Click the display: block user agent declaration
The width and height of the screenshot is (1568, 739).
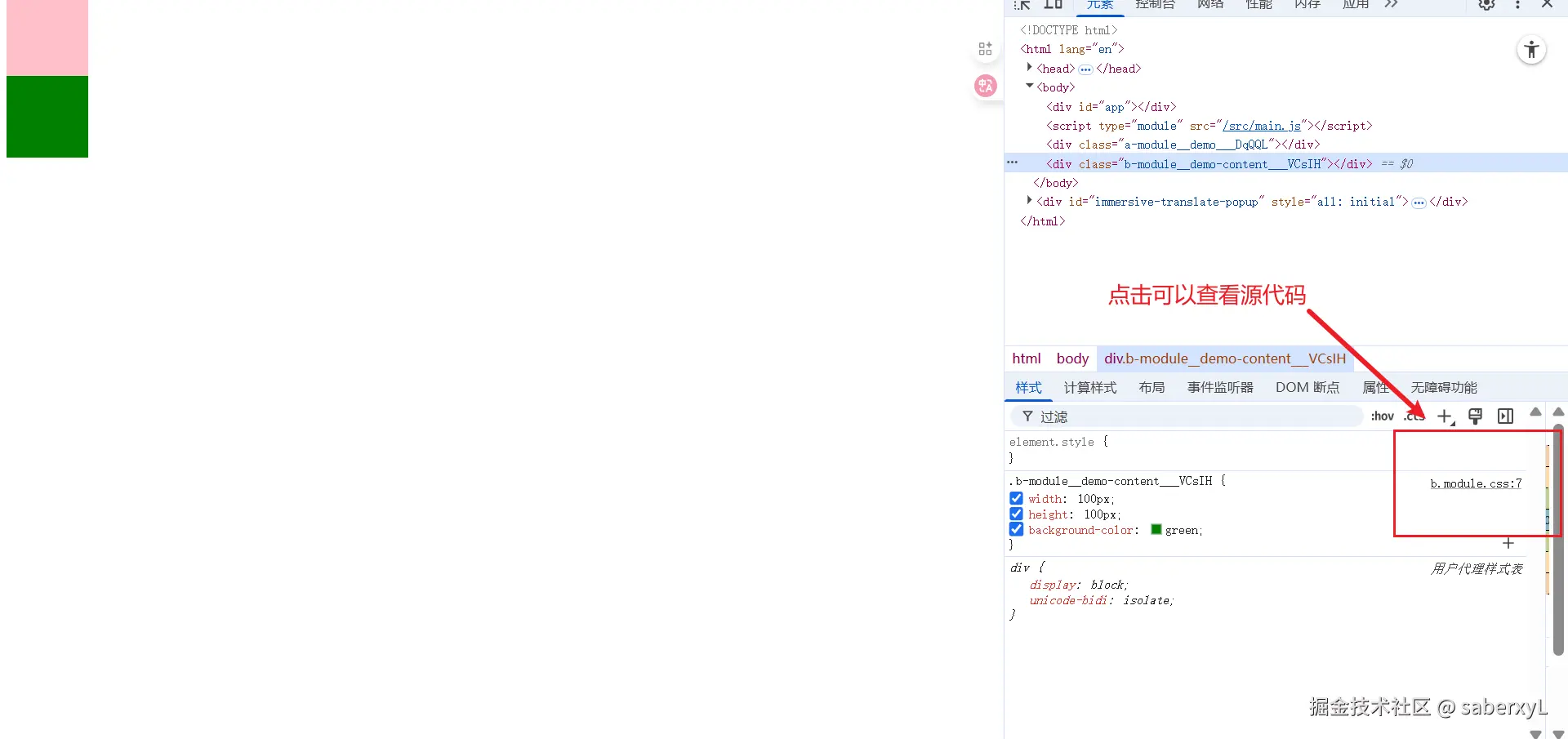(1079, 585)
